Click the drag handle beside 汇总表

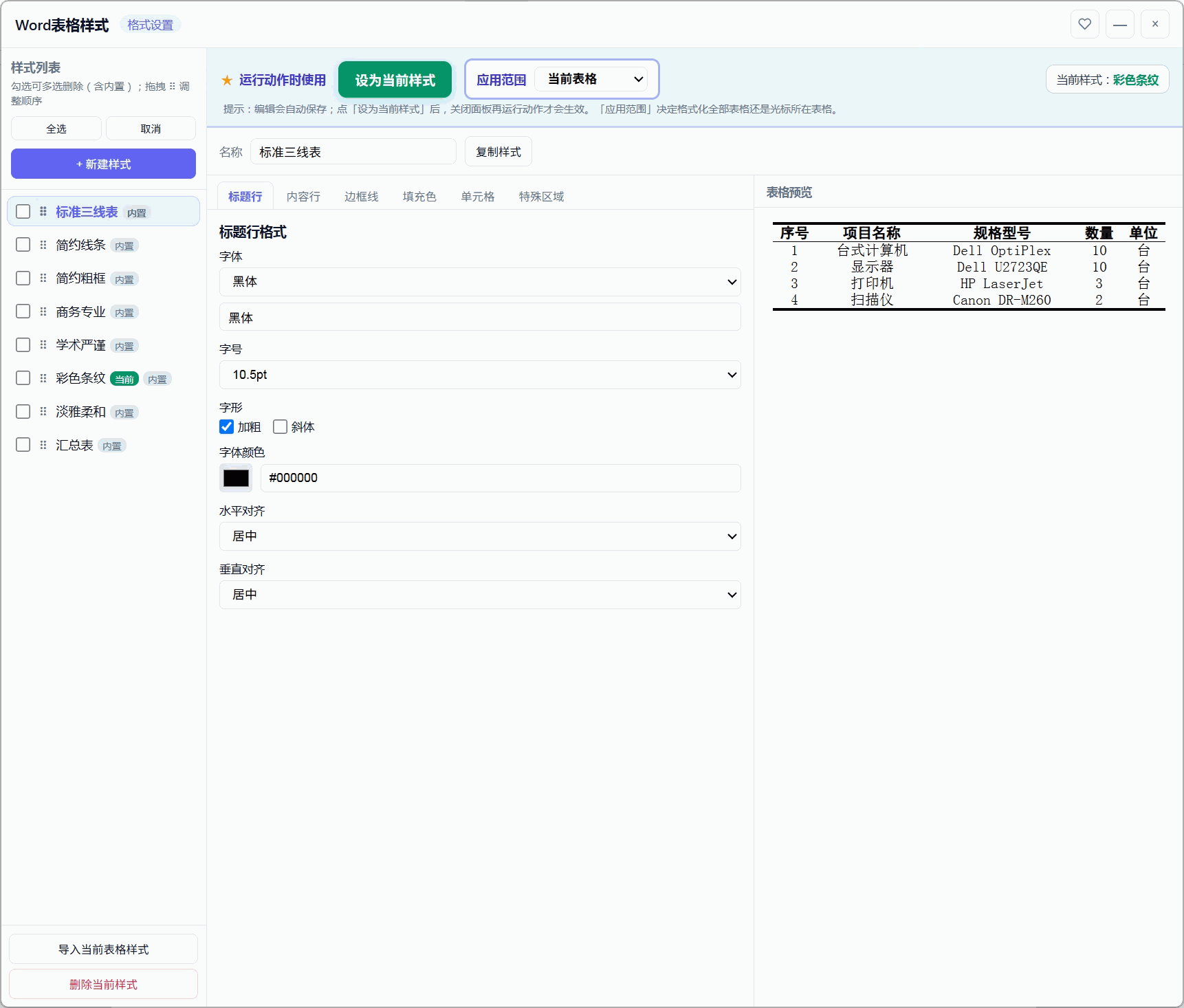coord(43,445)
